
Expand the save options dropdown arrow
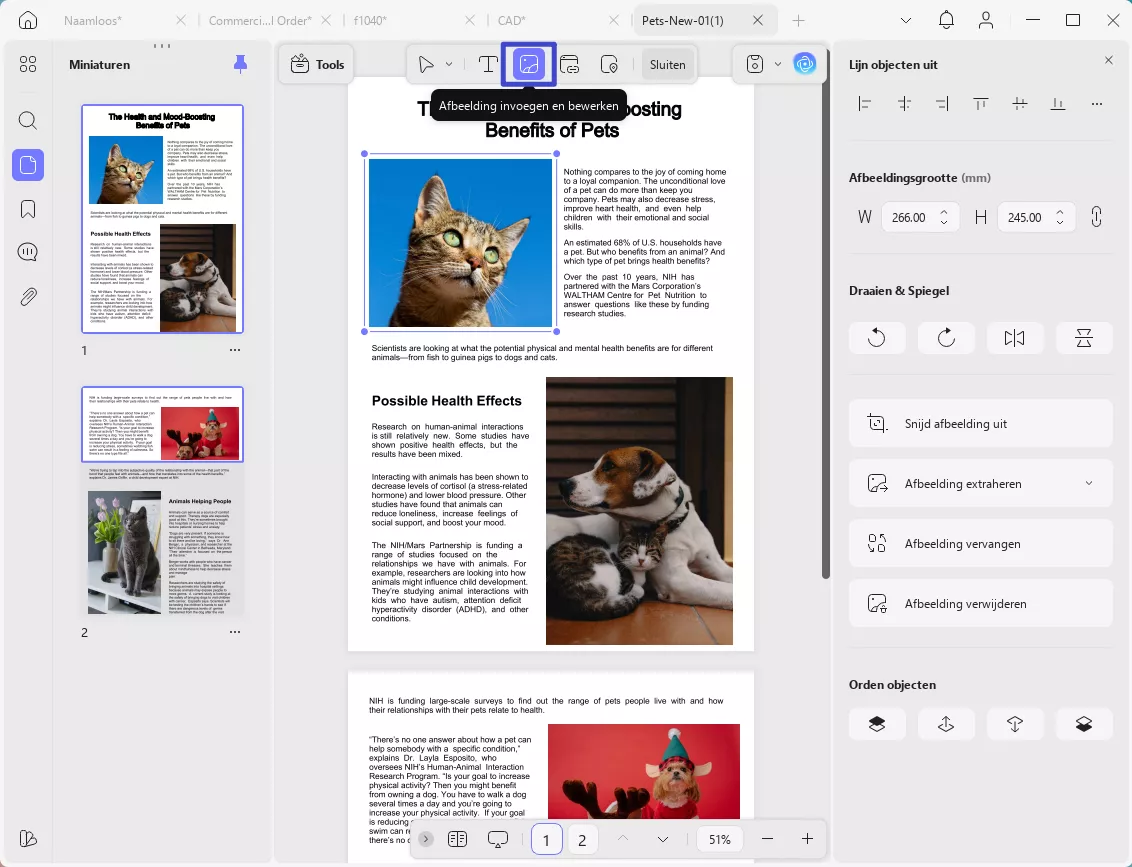[778, 64]
